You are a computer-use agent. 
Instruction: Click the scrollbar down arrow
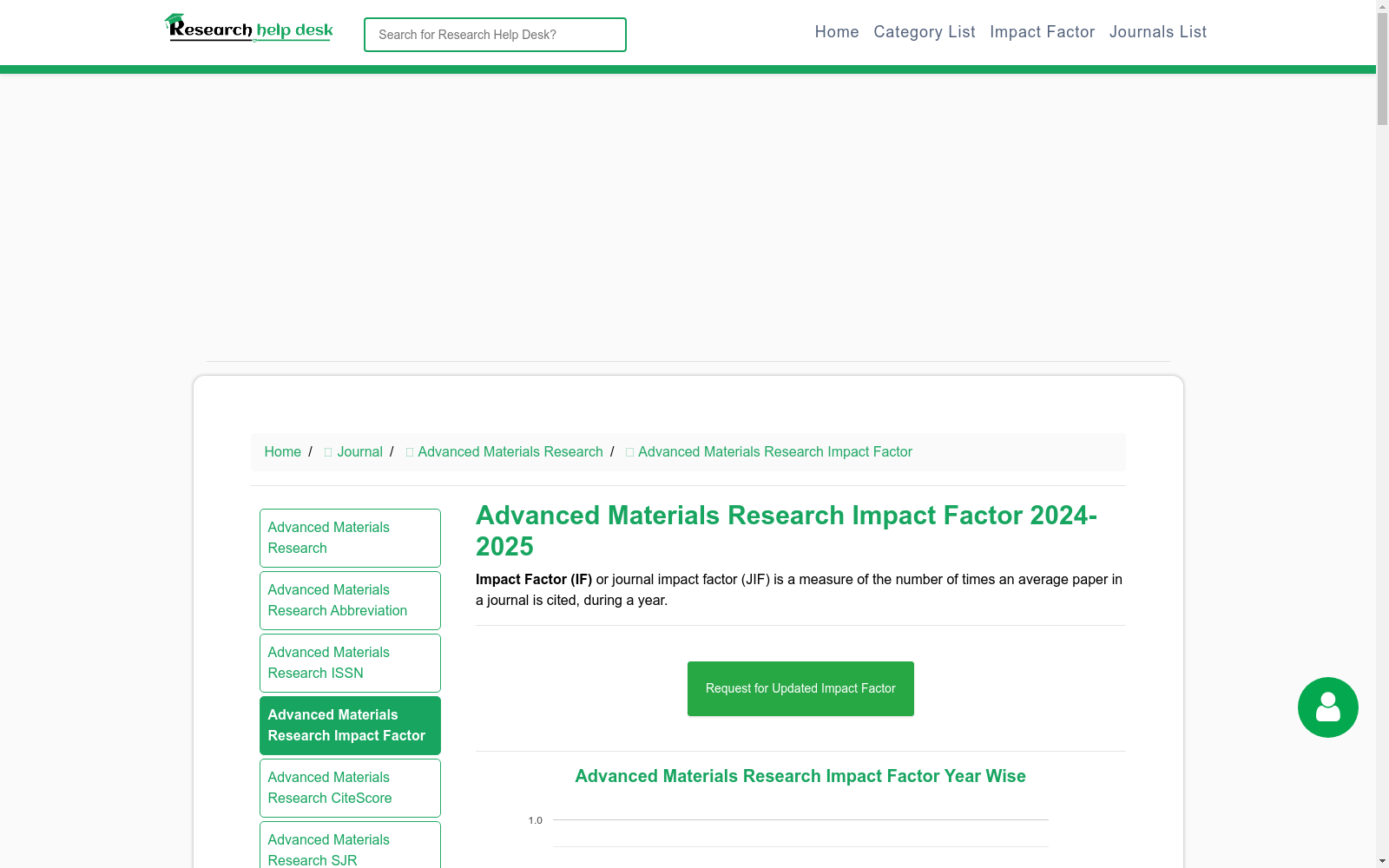tap(1382, 861)
